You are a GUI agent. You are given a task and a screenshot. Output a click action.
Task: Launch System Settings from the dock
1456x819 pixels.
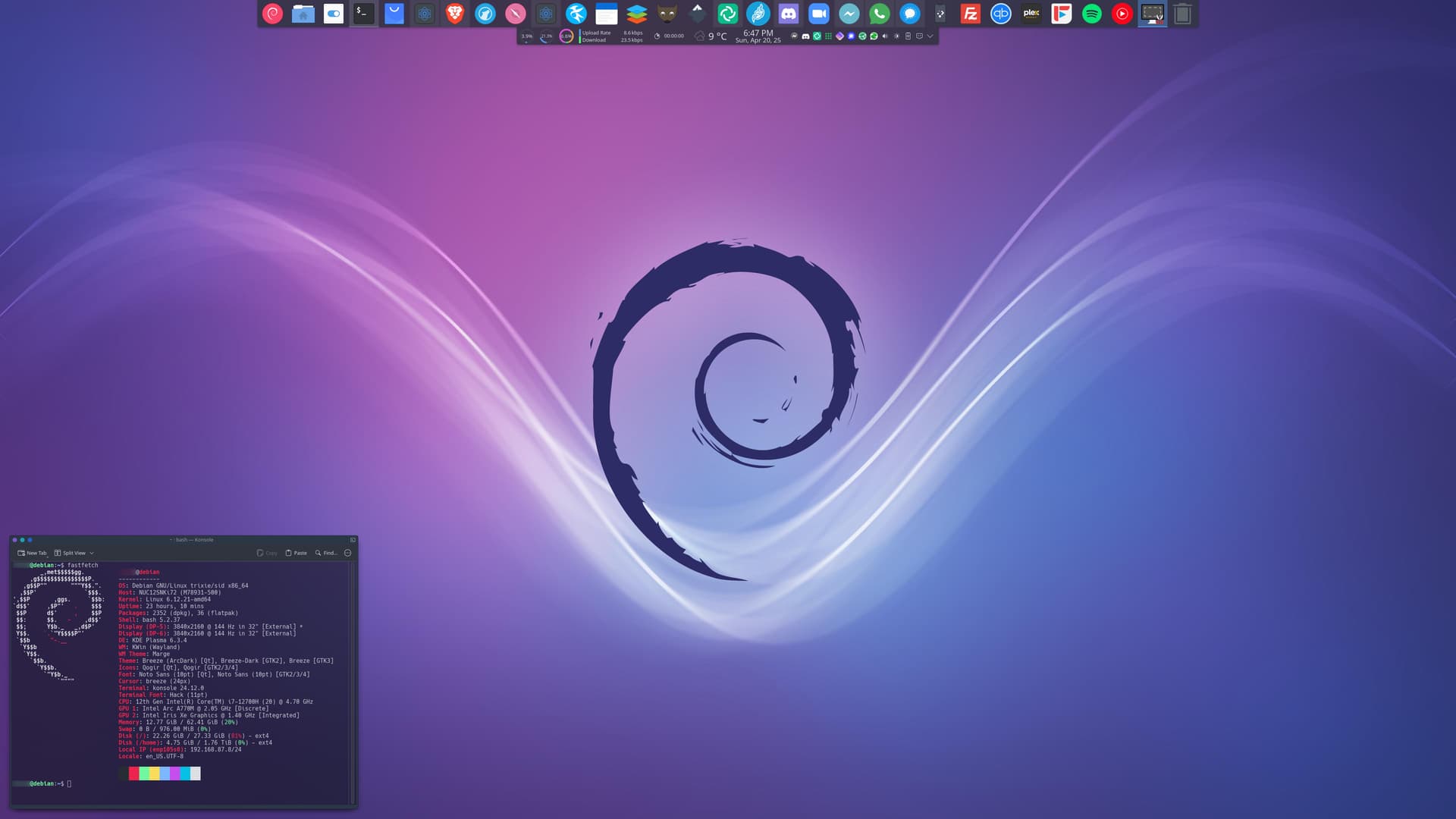pos(334,14)
